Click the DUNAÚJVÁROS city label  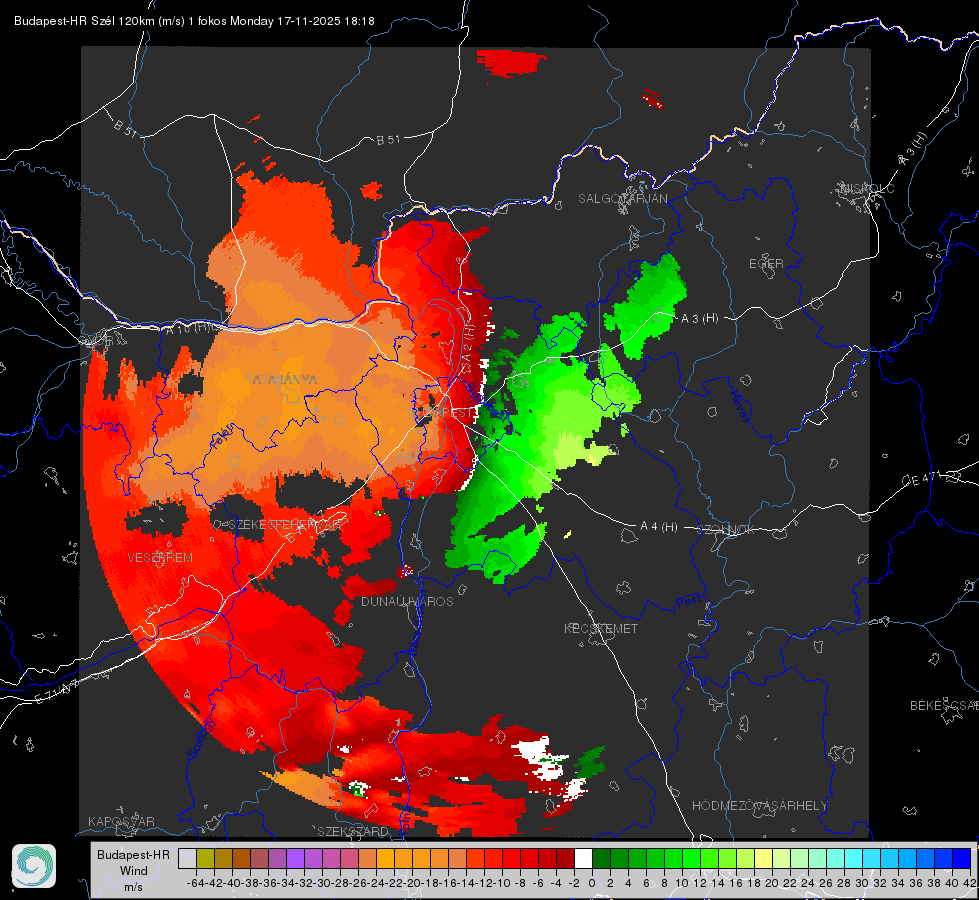click(407, 601)
